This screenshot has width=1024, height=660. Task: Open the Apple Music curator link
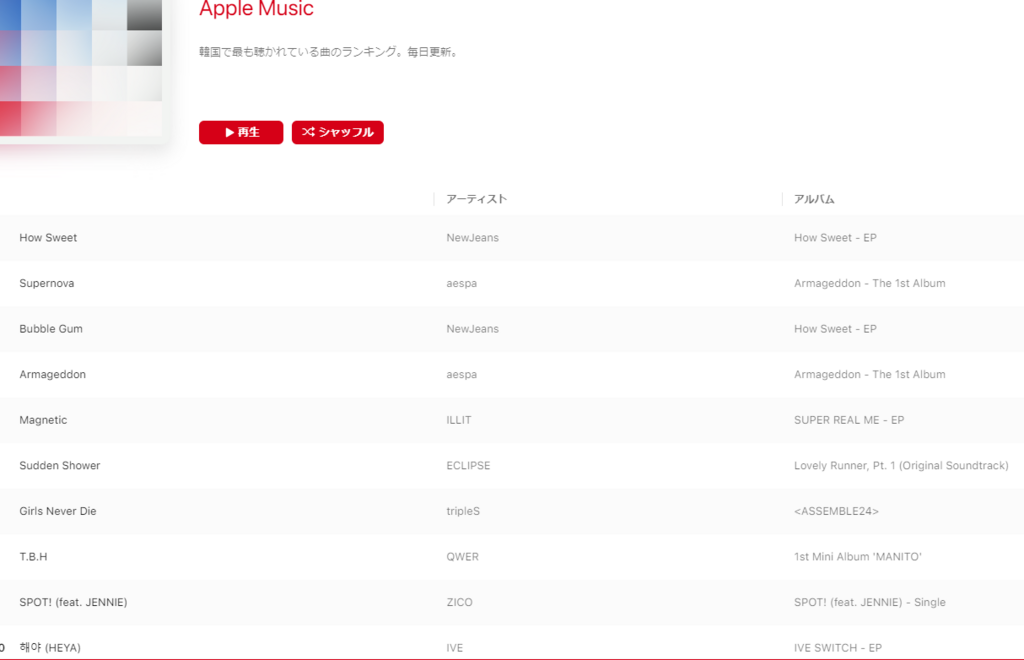coord(256,10)
